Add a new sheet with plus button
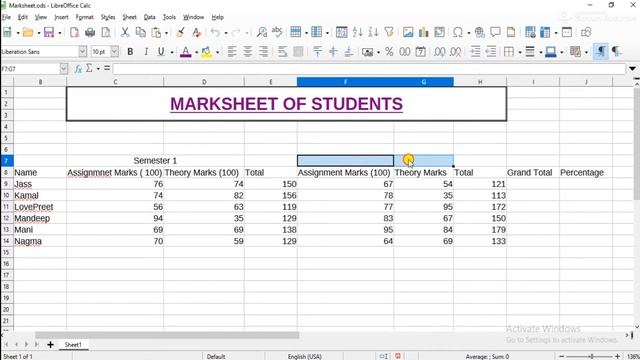Screen dimensions: 640x360 (x=50, y=345)
